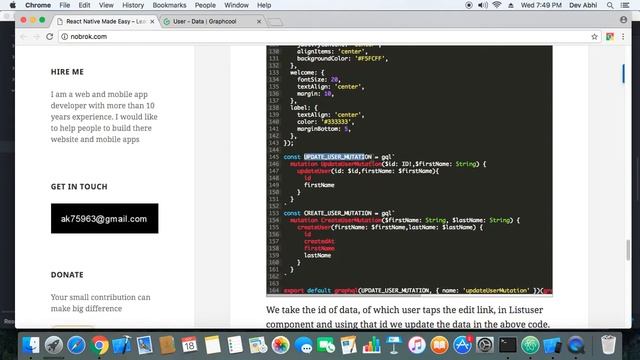The height and width of the screenshot is (360, 640).
Task: Open the Wi-Fi status menu
Action: click(497, 5)
